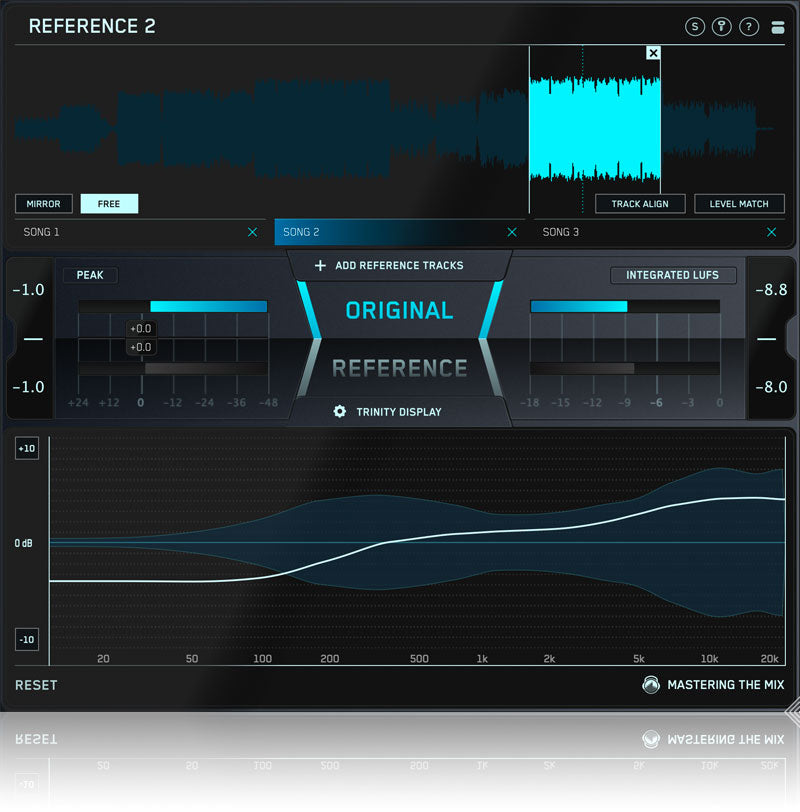Select the SONG 3 tab
This screenshot has height=812, width=800.
tap(659, 232)
